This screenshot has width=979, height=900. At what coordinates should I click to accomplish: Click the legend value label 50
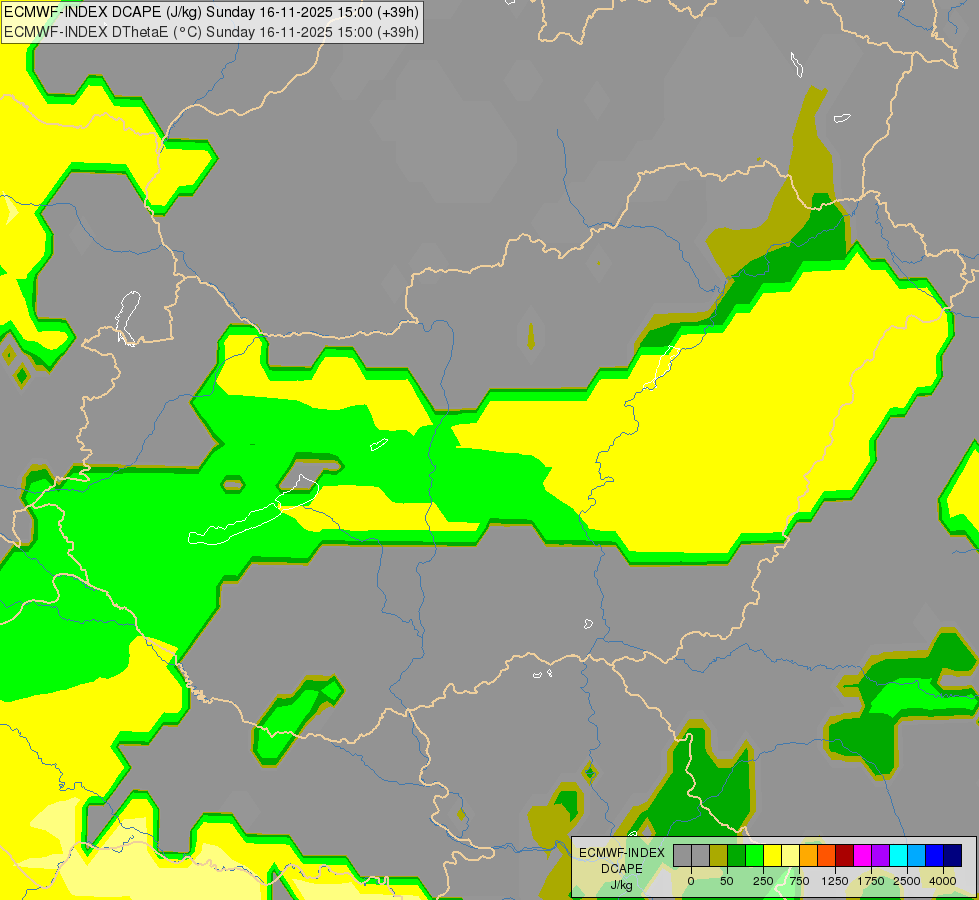click(727, 881)
